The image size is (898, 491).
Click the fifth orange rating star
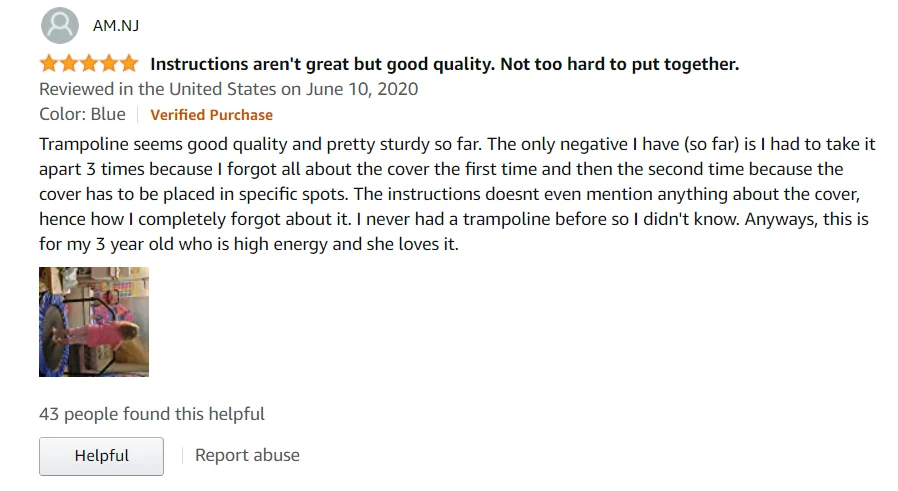[129, 64]
